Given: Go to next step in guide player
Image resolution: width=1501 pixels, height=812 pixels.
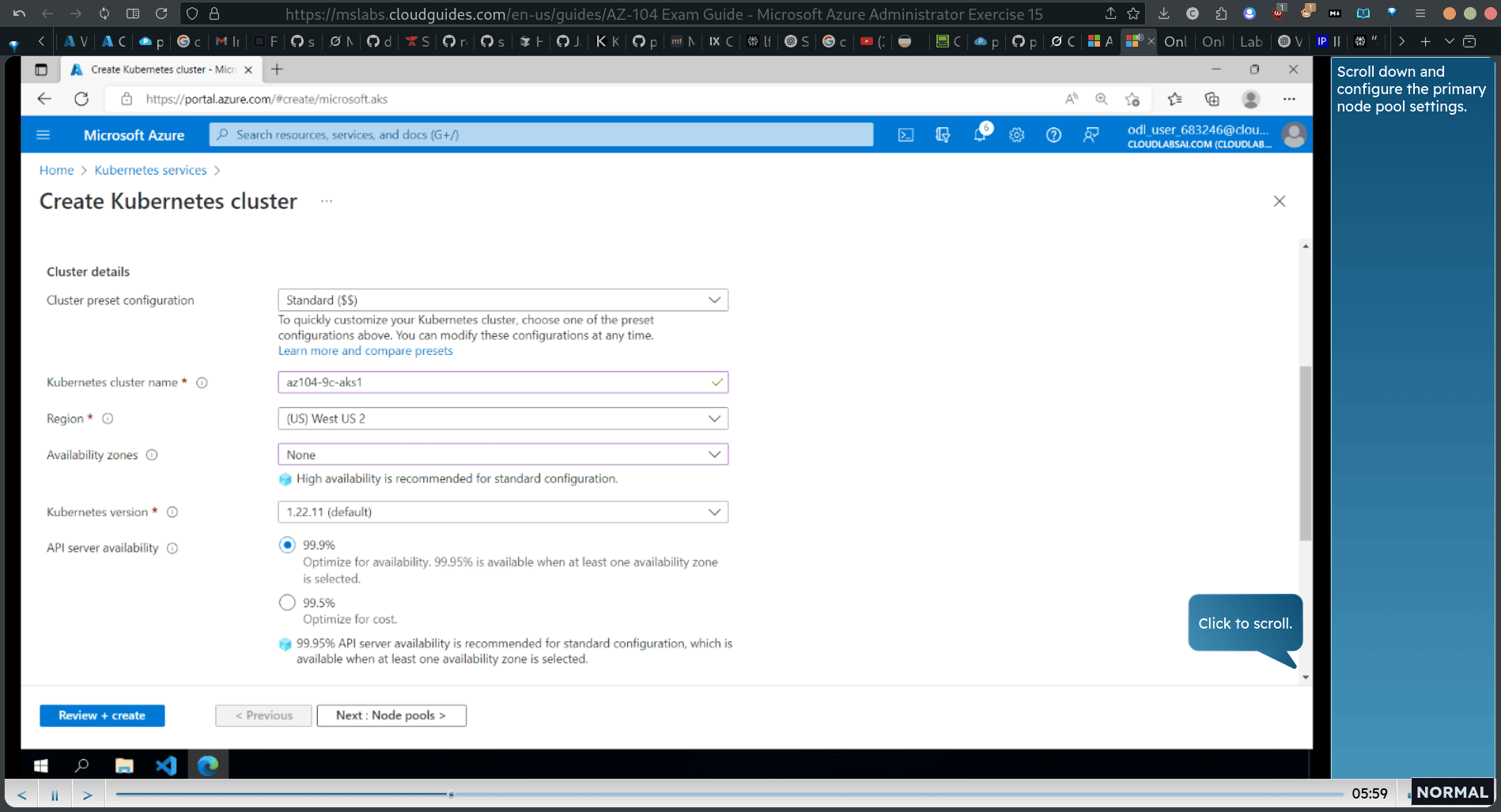Looking at the screenshot, I should (88, 795).
